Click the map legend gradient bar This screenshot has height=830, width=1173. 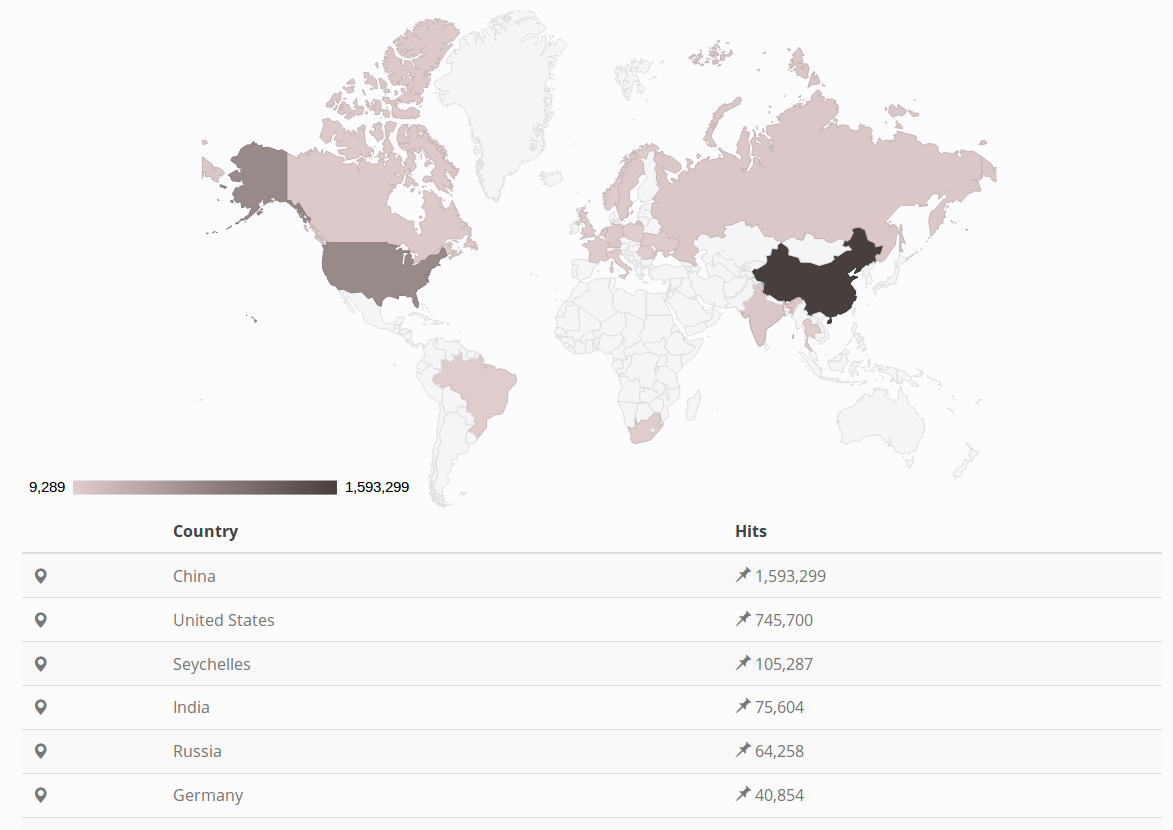[x=205, y=487]
